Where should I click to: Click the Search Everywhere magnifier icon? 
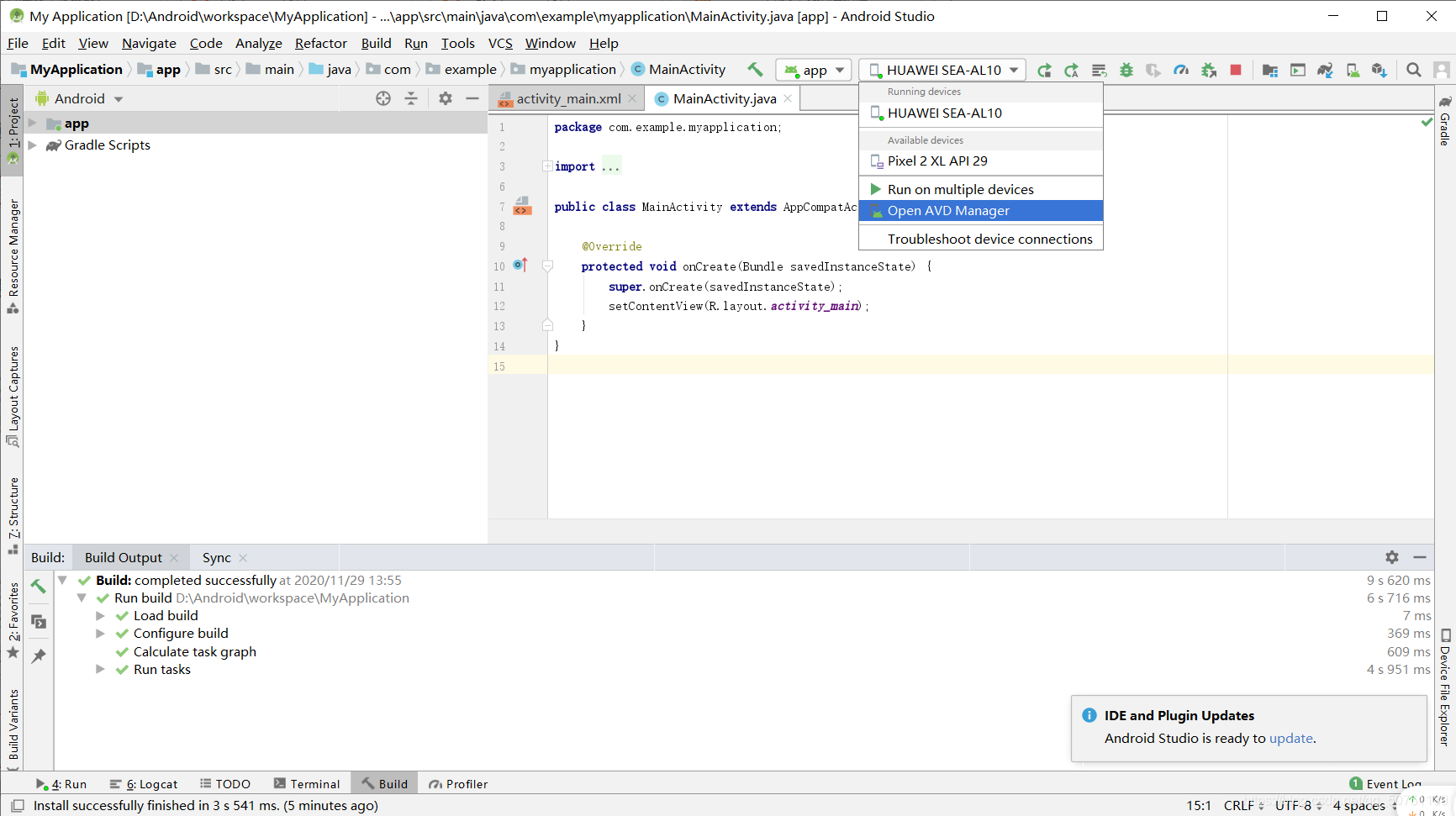(1414, 71)
